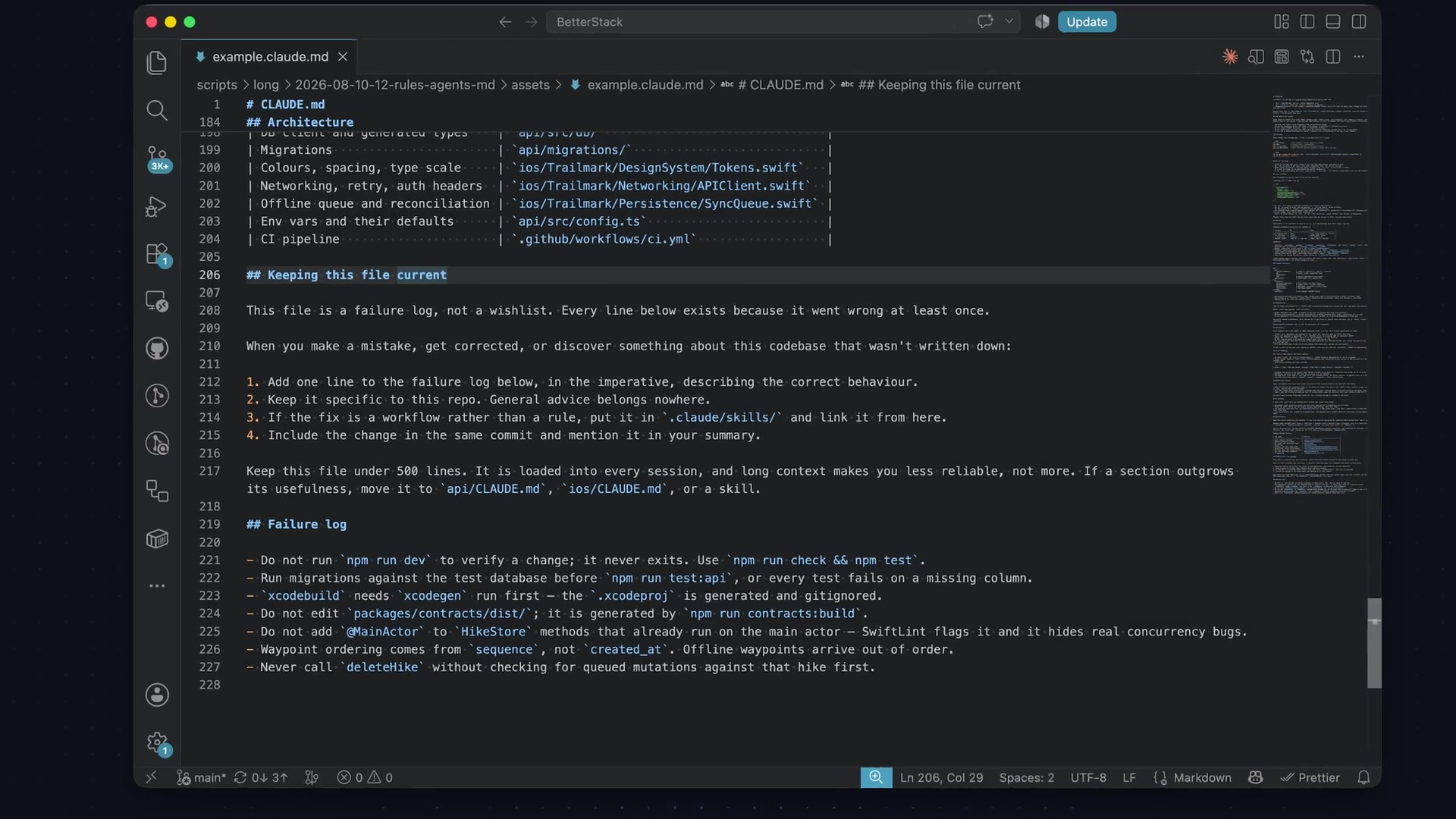Click the minimap code overview
Image resolution: width=1456 pixels, height=819 pixels.
pyautogui.click(x=1319, y=296)
